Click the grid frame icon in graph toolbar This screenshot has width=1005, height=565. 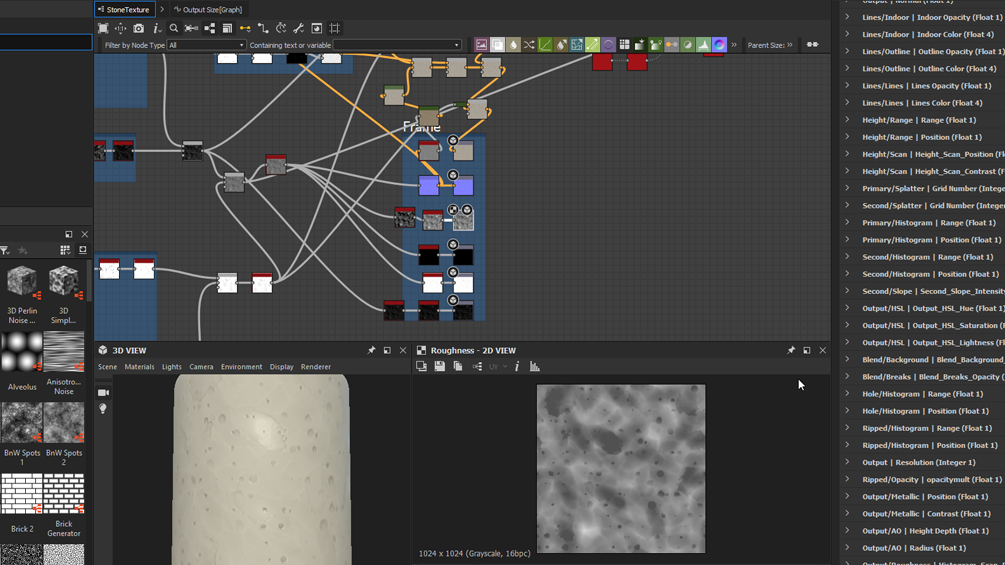[x=335, y=28]
